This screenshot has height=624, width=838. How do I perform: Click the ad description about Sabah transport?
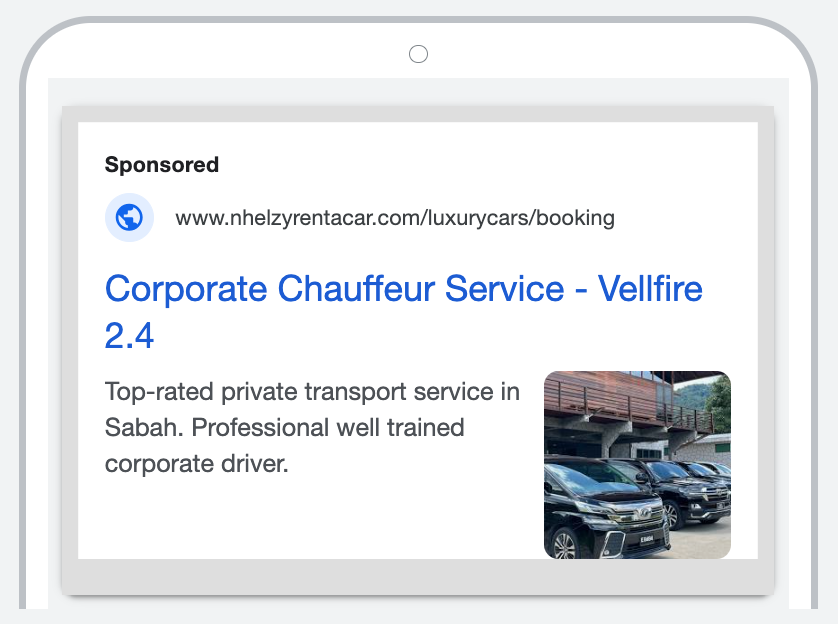click(312, 428)
